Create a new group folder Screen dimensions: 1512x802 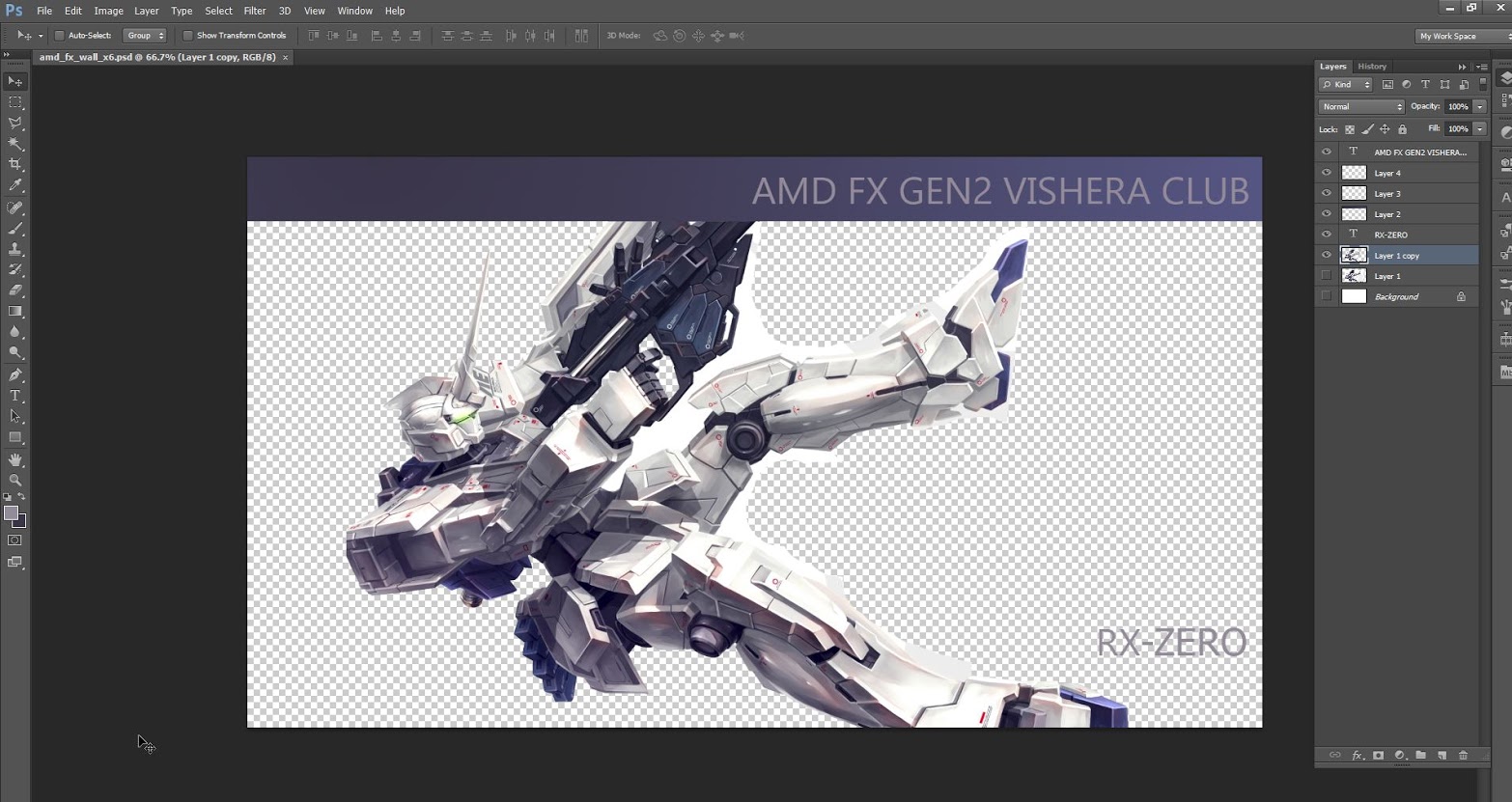coord(1420,756)
